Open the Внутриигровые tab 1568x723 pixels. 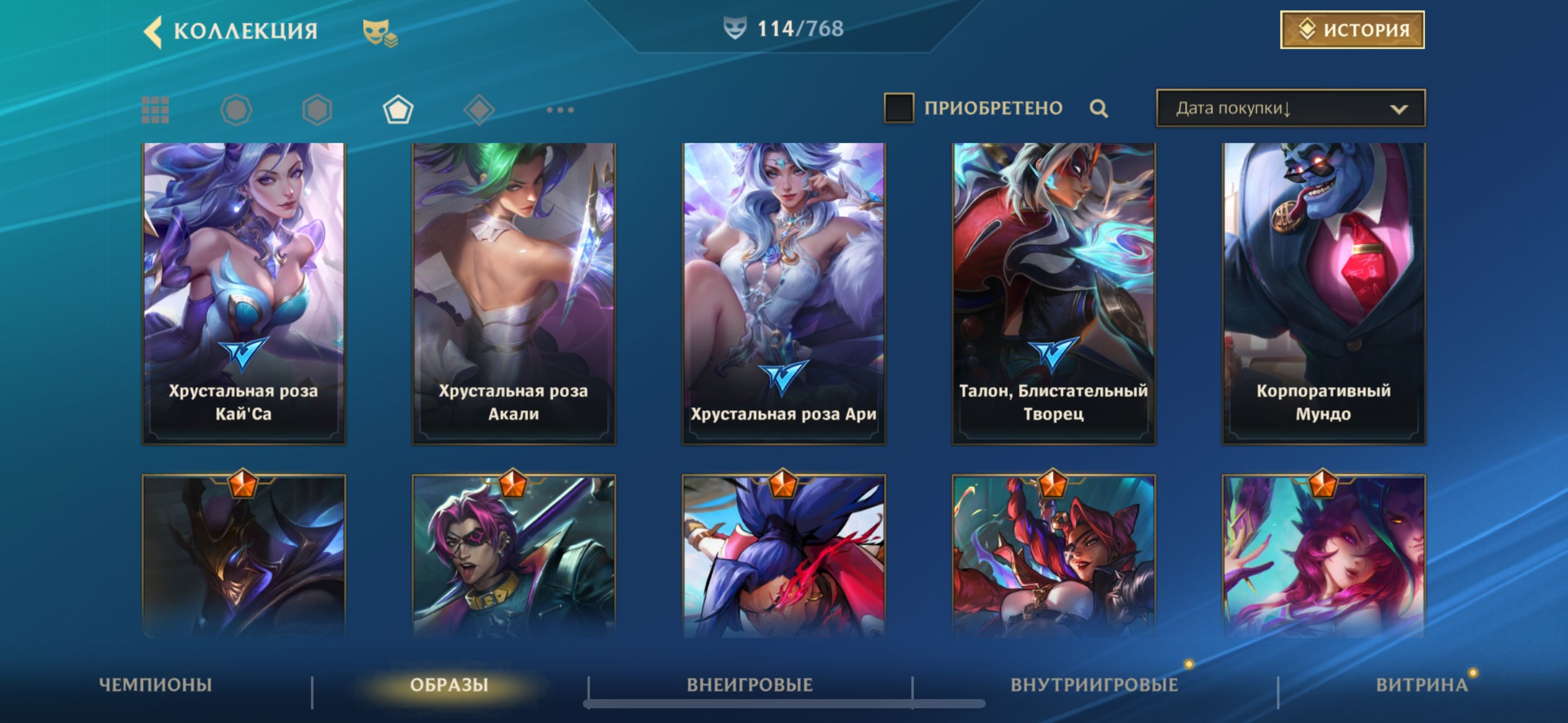pyautogui.click(x=1094, y=684)
